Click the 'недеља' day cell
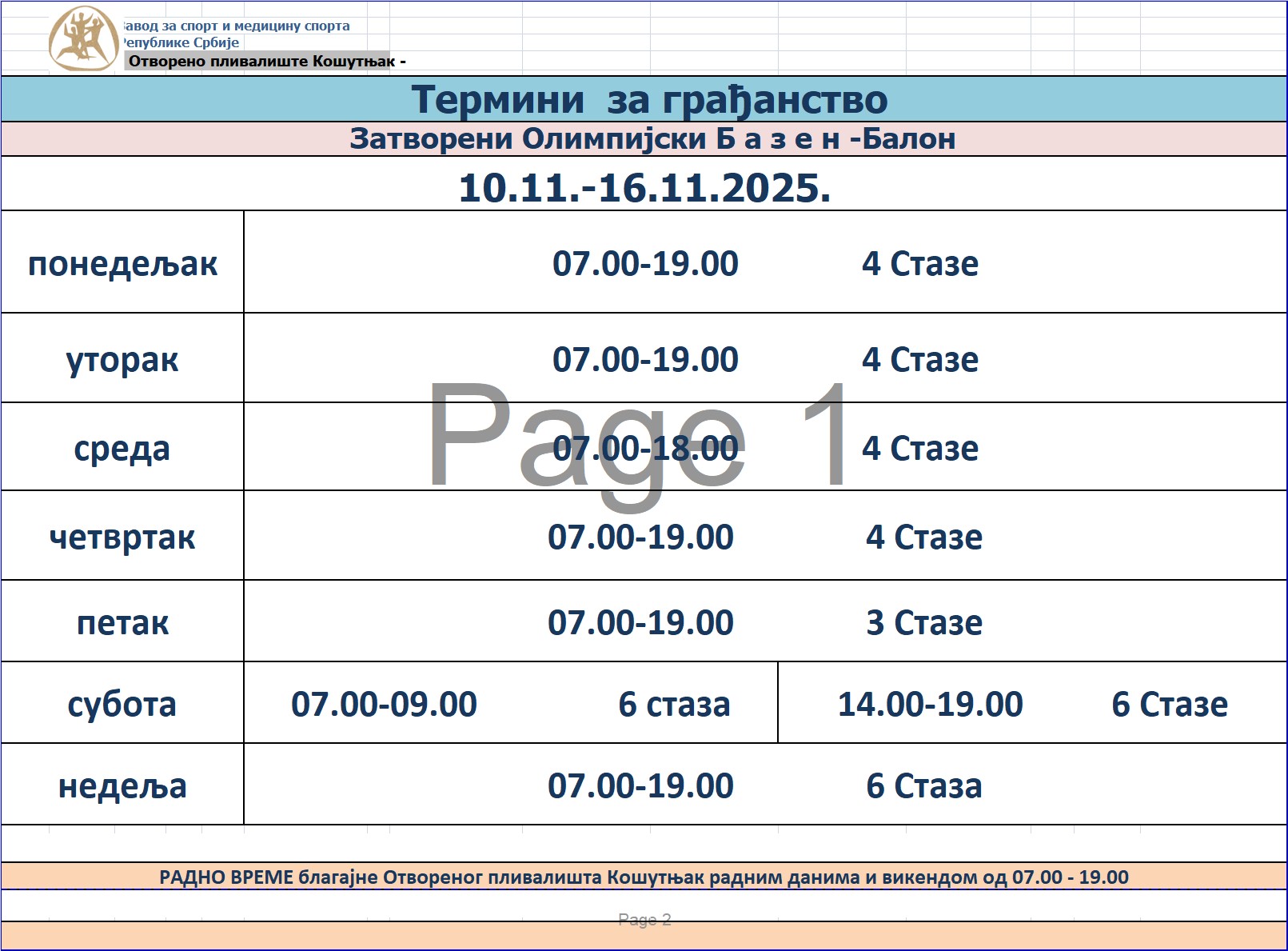The width and height of the screenshot is (1288, 951). [122, 786]
